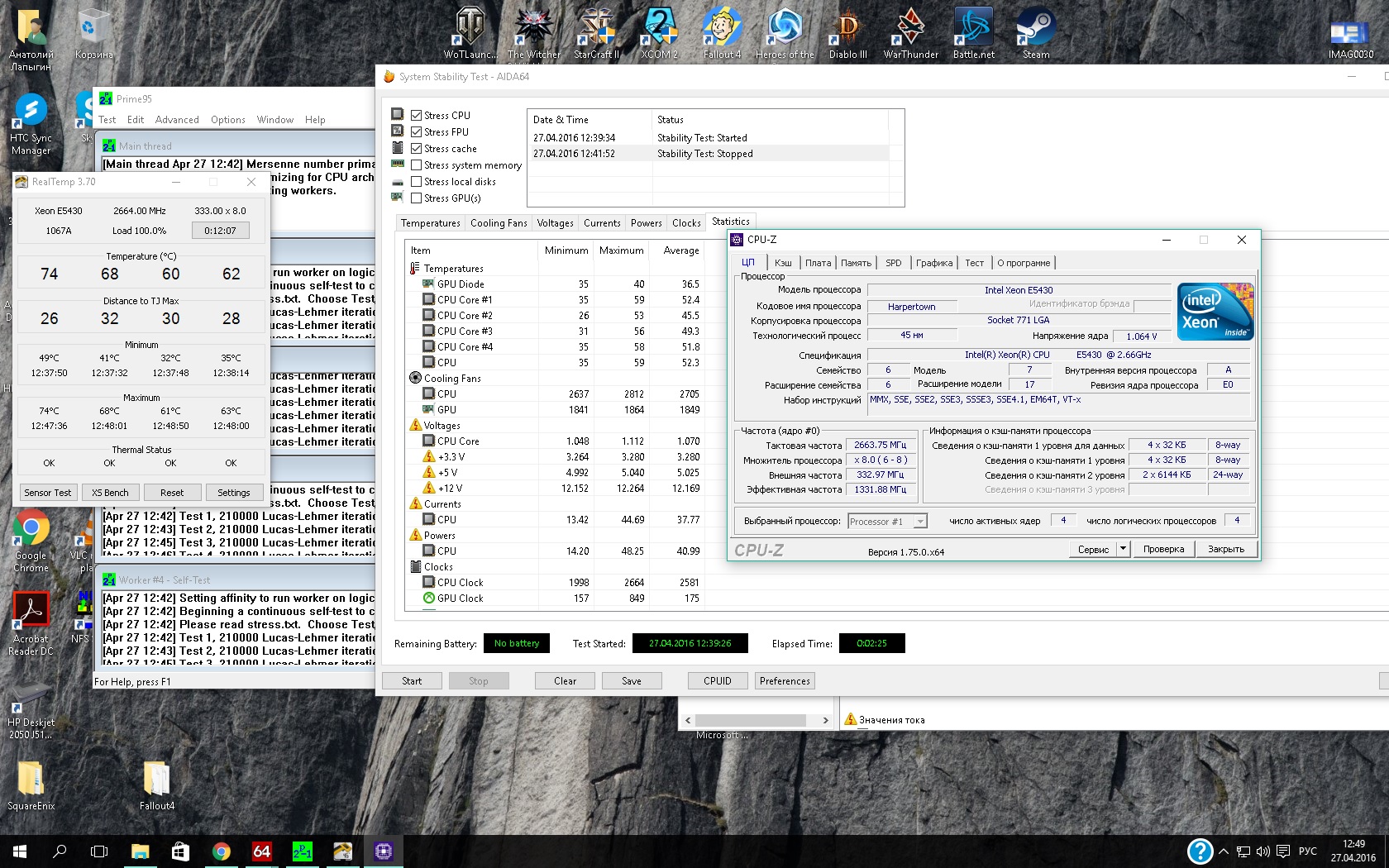1389x868 pixels.
Task: Expand the Сервис dropdown arrow in CPU-Z
Action: [x=1123, y=549]
